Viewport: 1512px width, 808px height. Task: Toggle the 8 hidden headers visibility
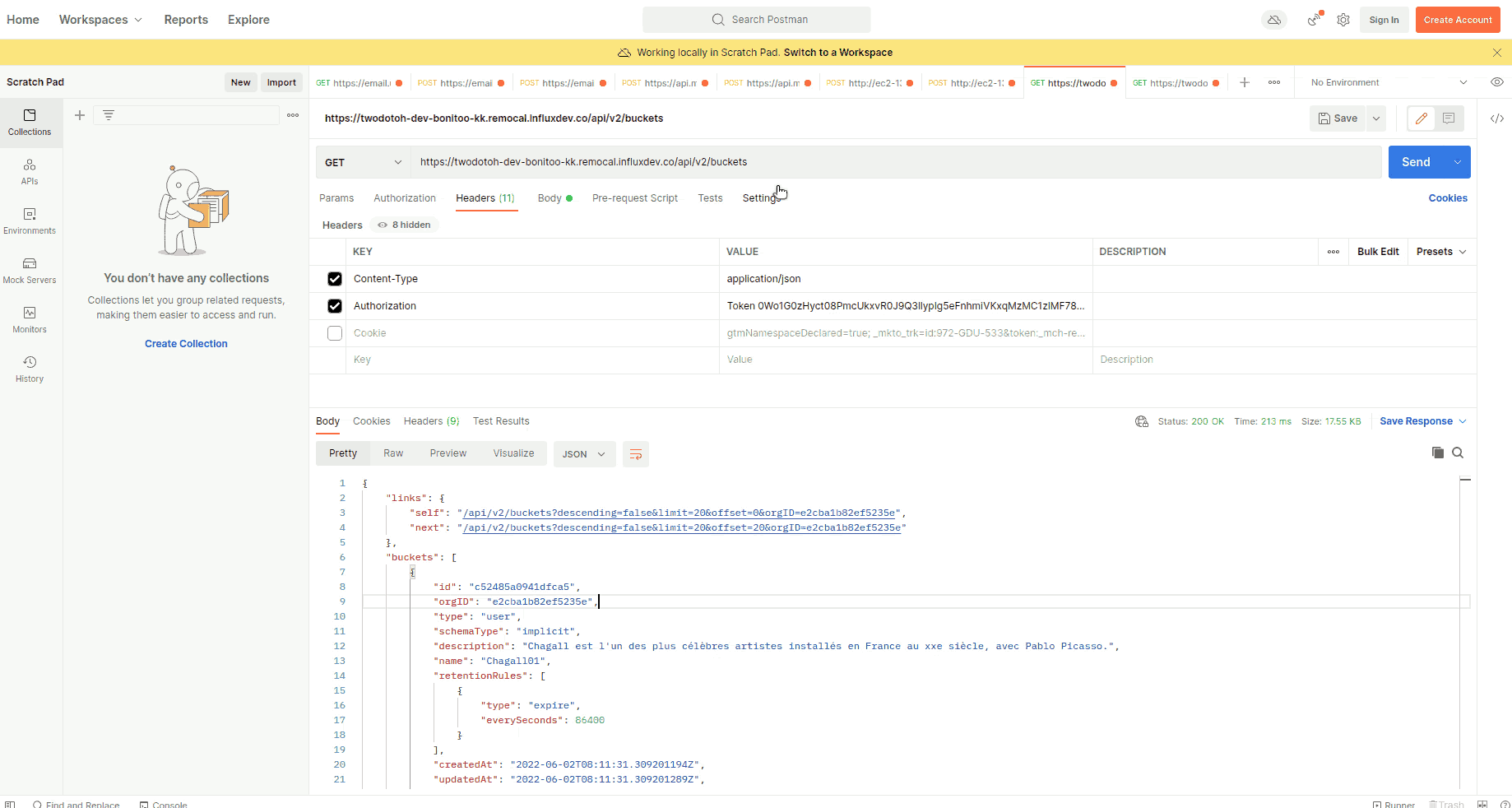coord(404,225)
